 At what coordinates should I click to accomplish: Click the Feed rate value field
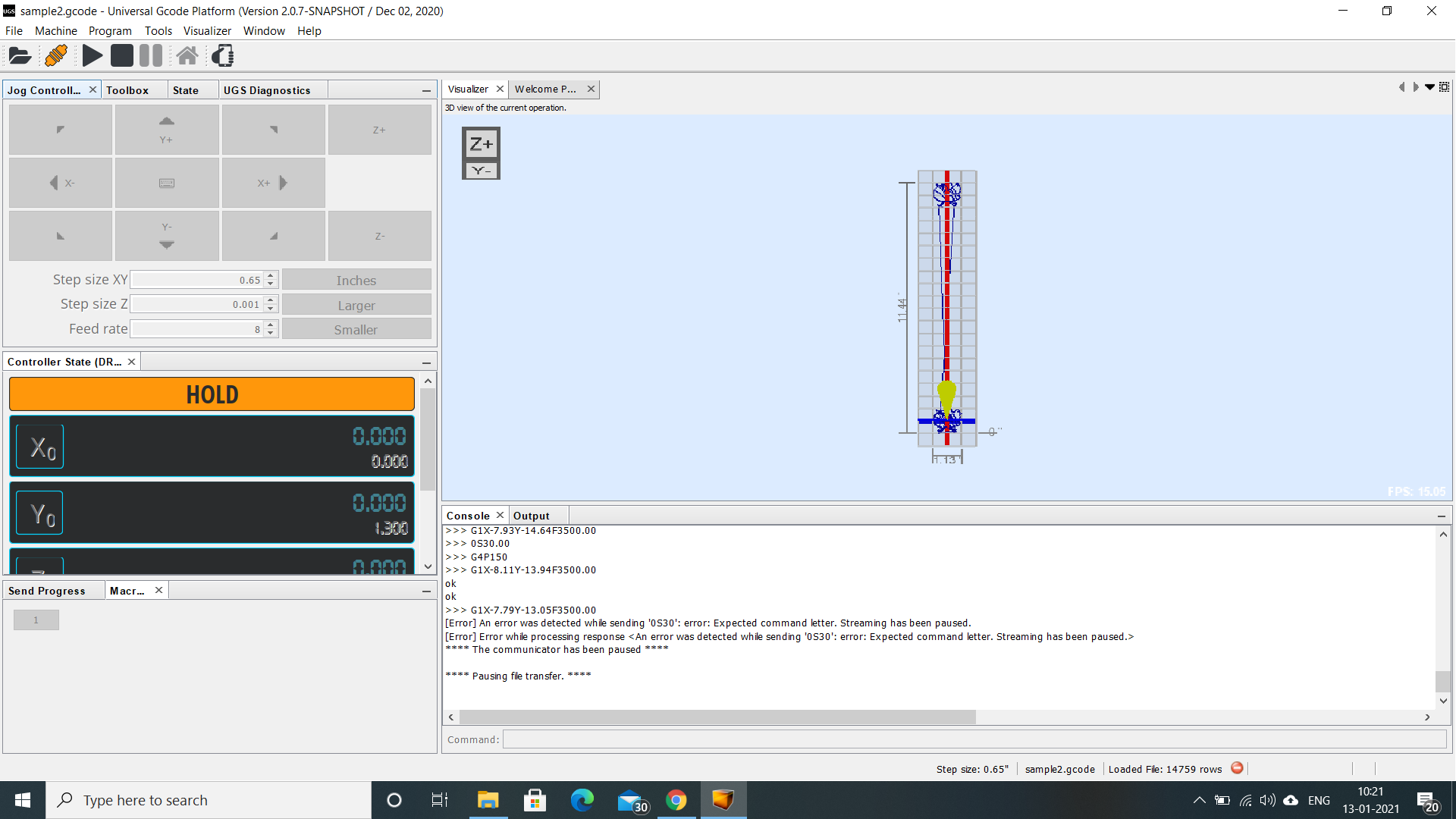pos(197,329)
